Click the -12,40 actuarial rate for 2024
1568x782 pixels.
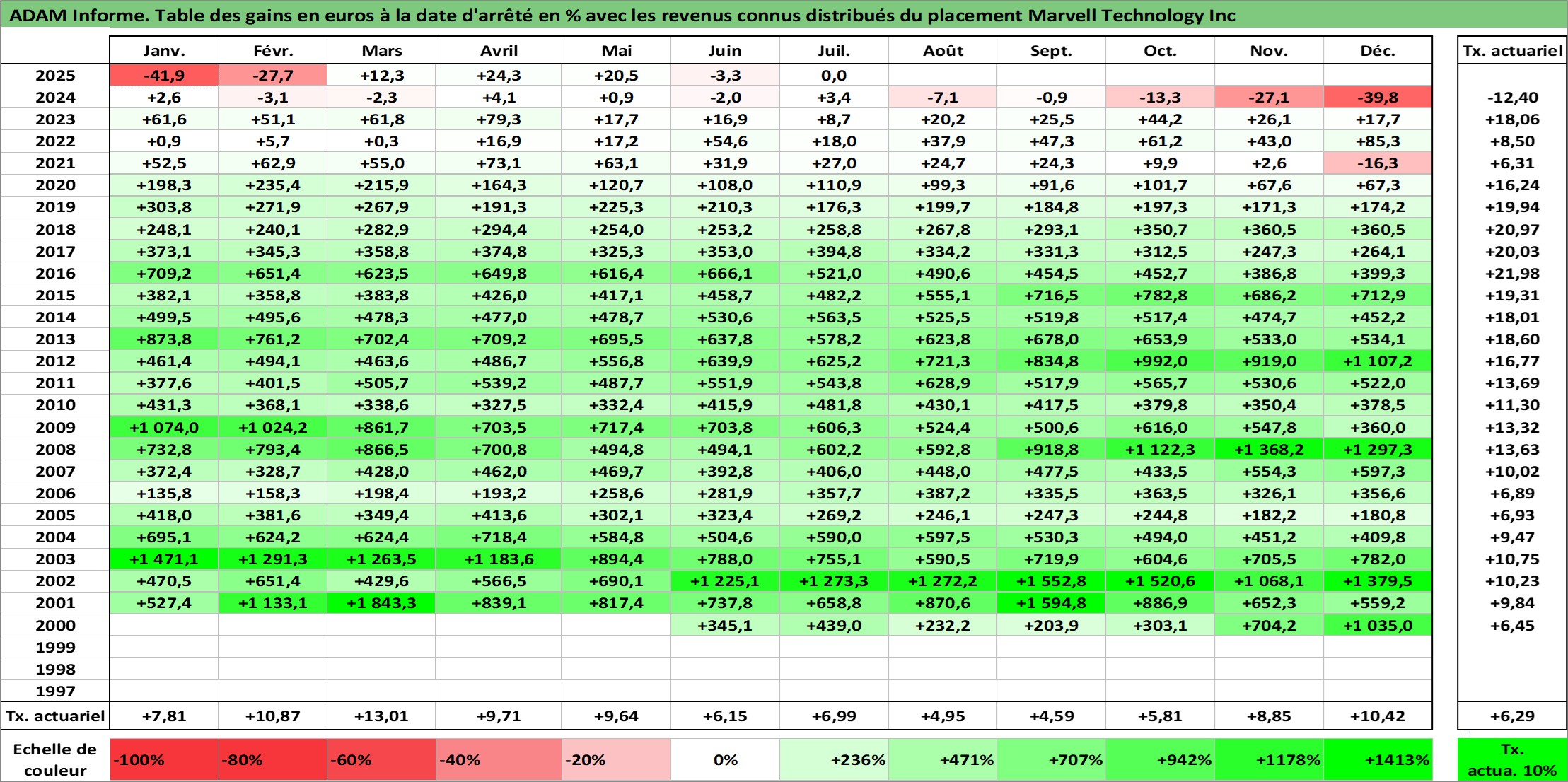pyautogui.click(x=1512, y=98)
